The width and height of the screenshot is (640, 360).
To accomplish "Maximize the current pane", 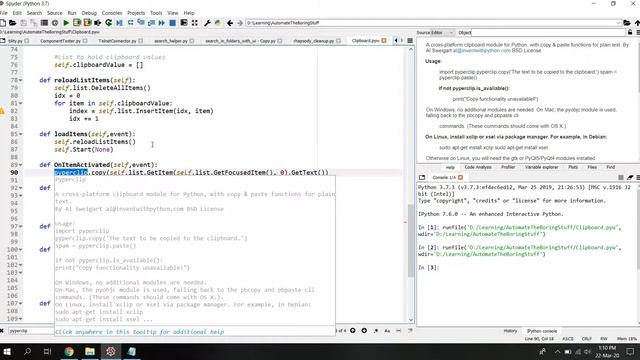I will click(184, 23).
